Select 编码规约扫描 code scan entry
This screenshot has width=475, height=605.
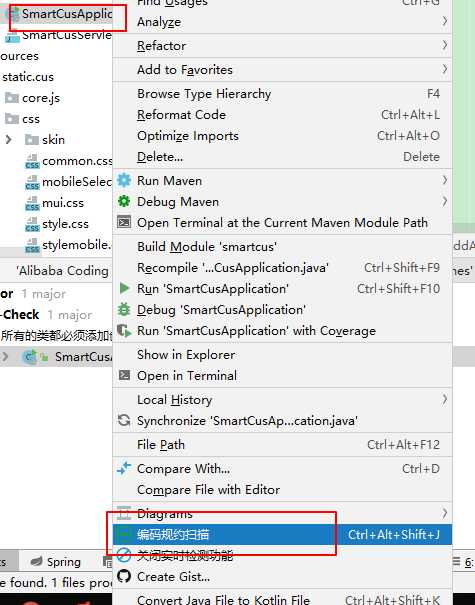(282, 534)
